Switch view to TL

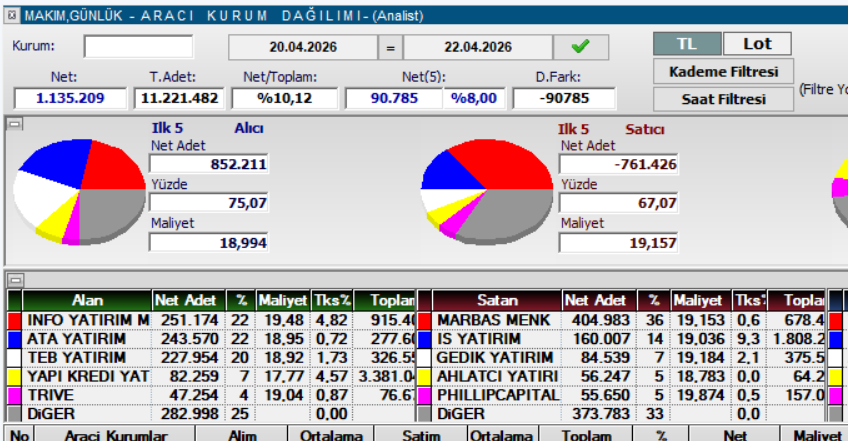pos(687,43)
